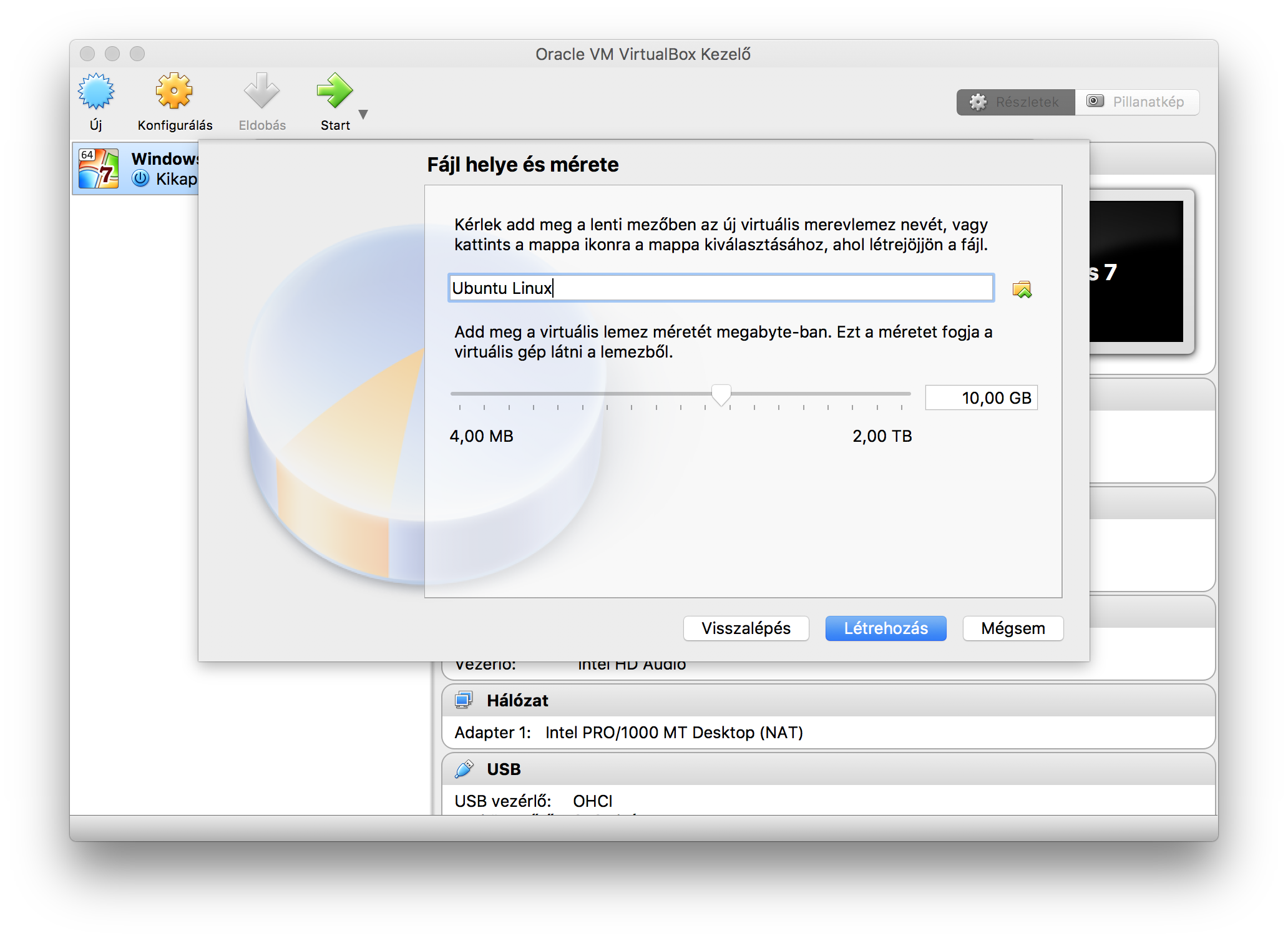
Task: Cancel the dialog with Mégsem
Action: pos(1013,628)
